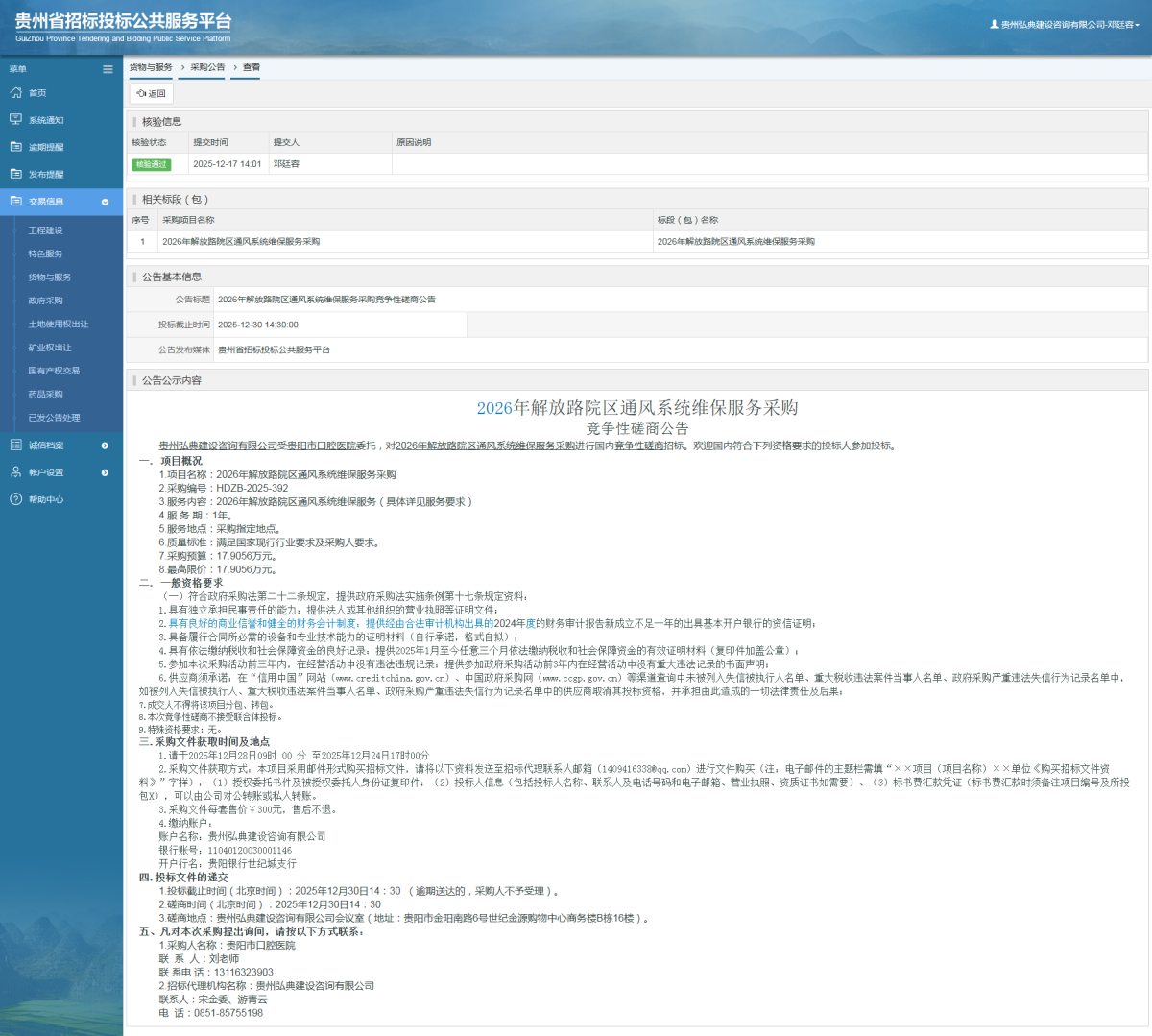
Task: Click the hamburger menu collapse icon
Action: 108,69
